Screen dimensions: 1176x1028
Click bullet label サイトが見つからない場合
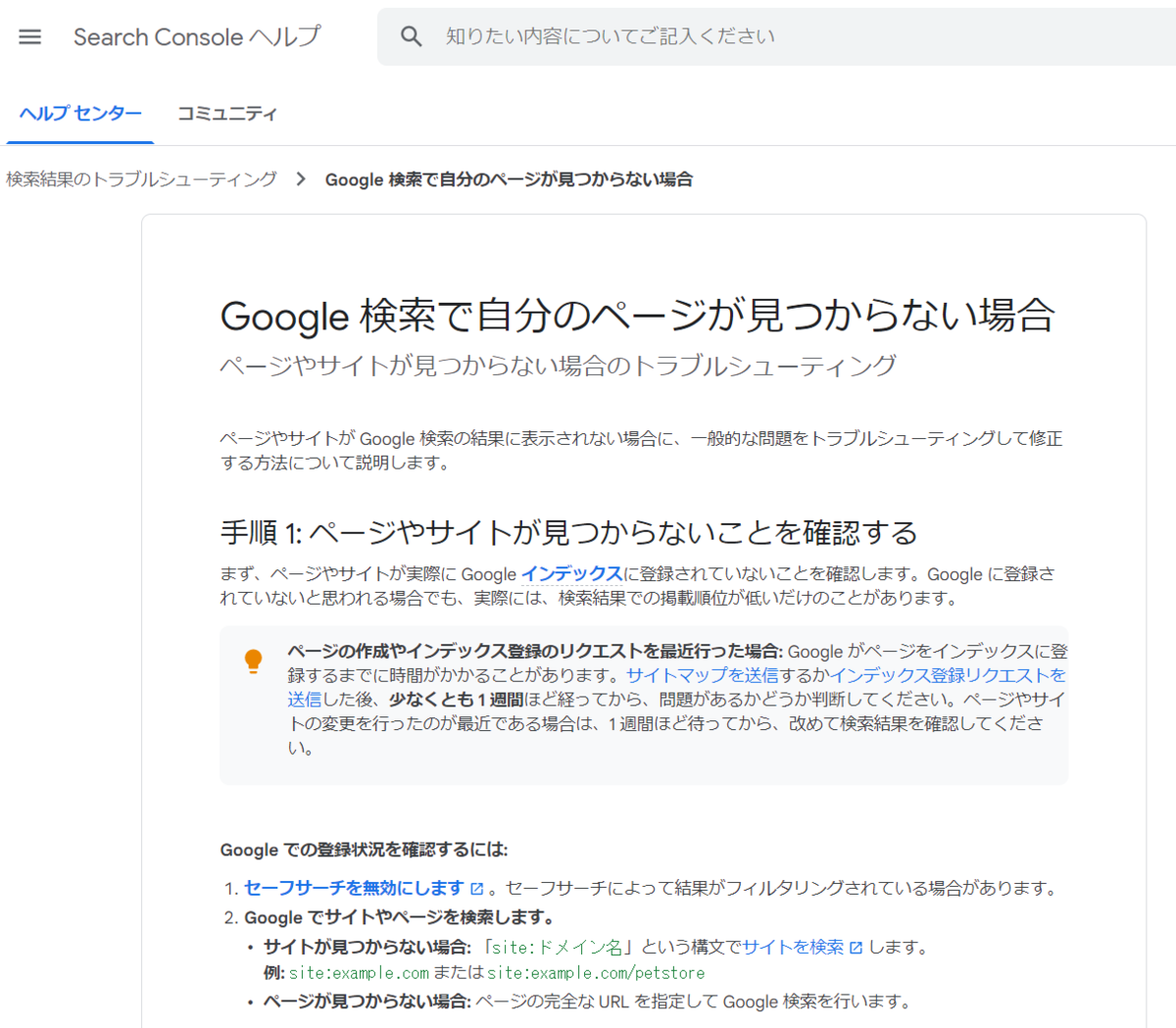point(367,947)
